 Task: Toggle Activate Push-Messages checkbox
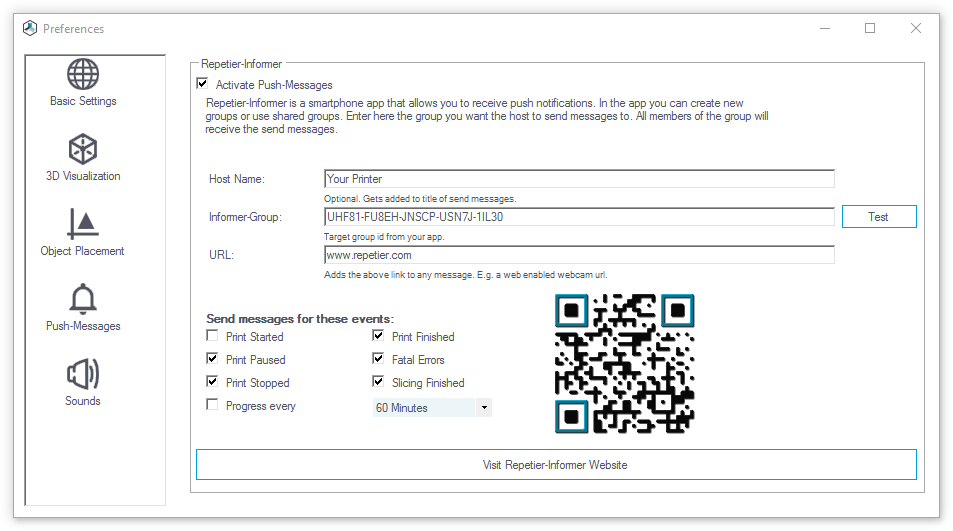pyautogui.click(x=202, y=83)
